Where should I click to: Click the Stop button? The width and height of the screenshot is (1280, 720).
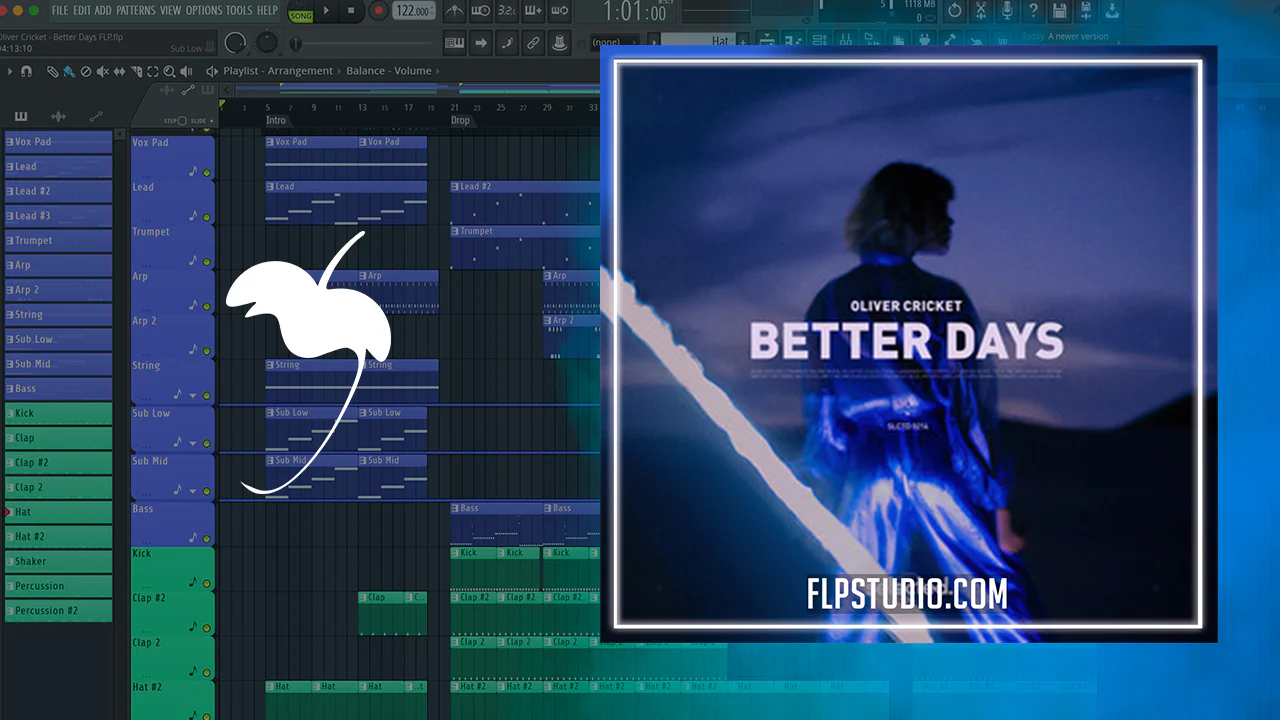[x=350, y=11]
